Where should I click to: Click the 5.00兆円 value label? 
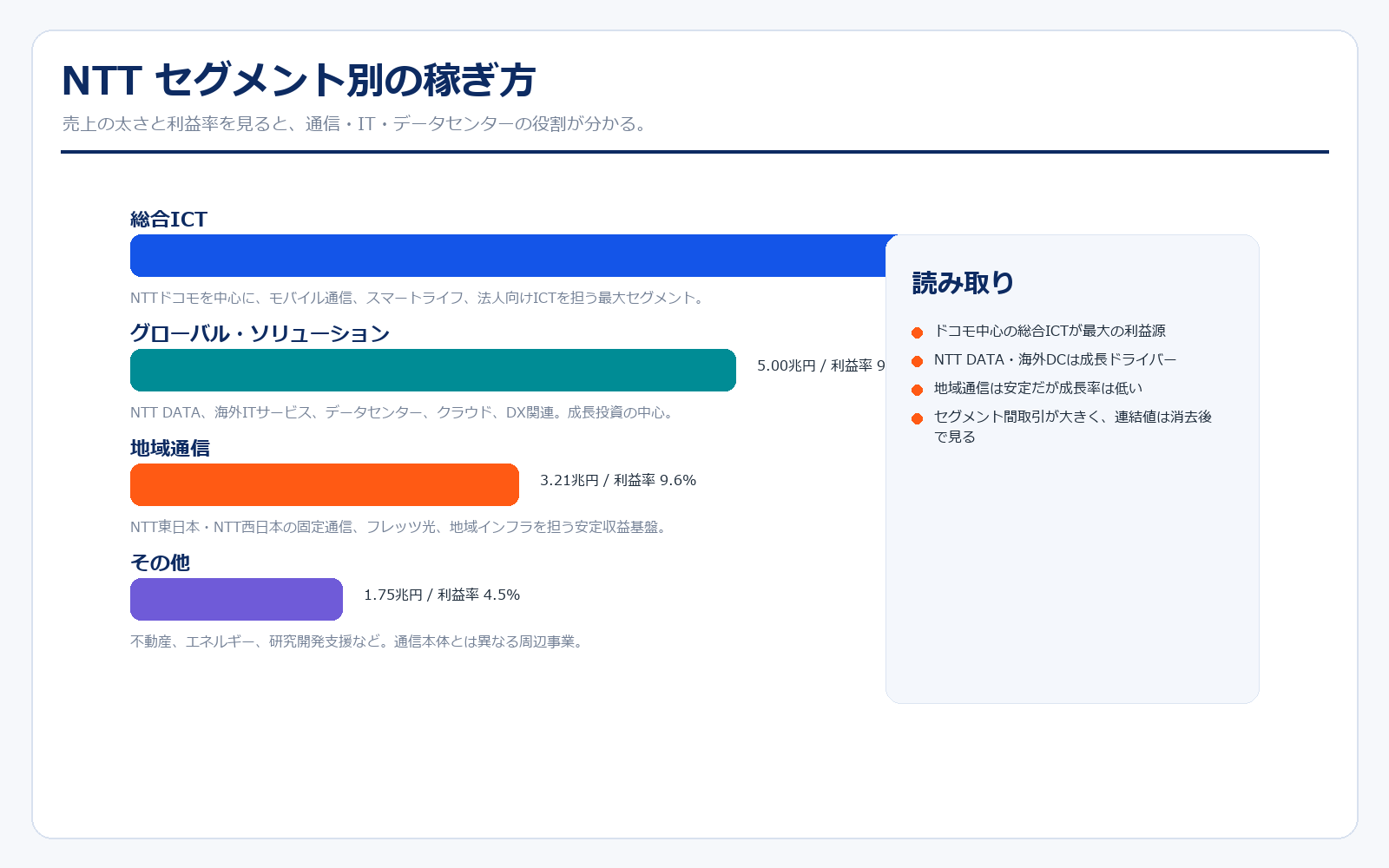(x=821, y=365)
